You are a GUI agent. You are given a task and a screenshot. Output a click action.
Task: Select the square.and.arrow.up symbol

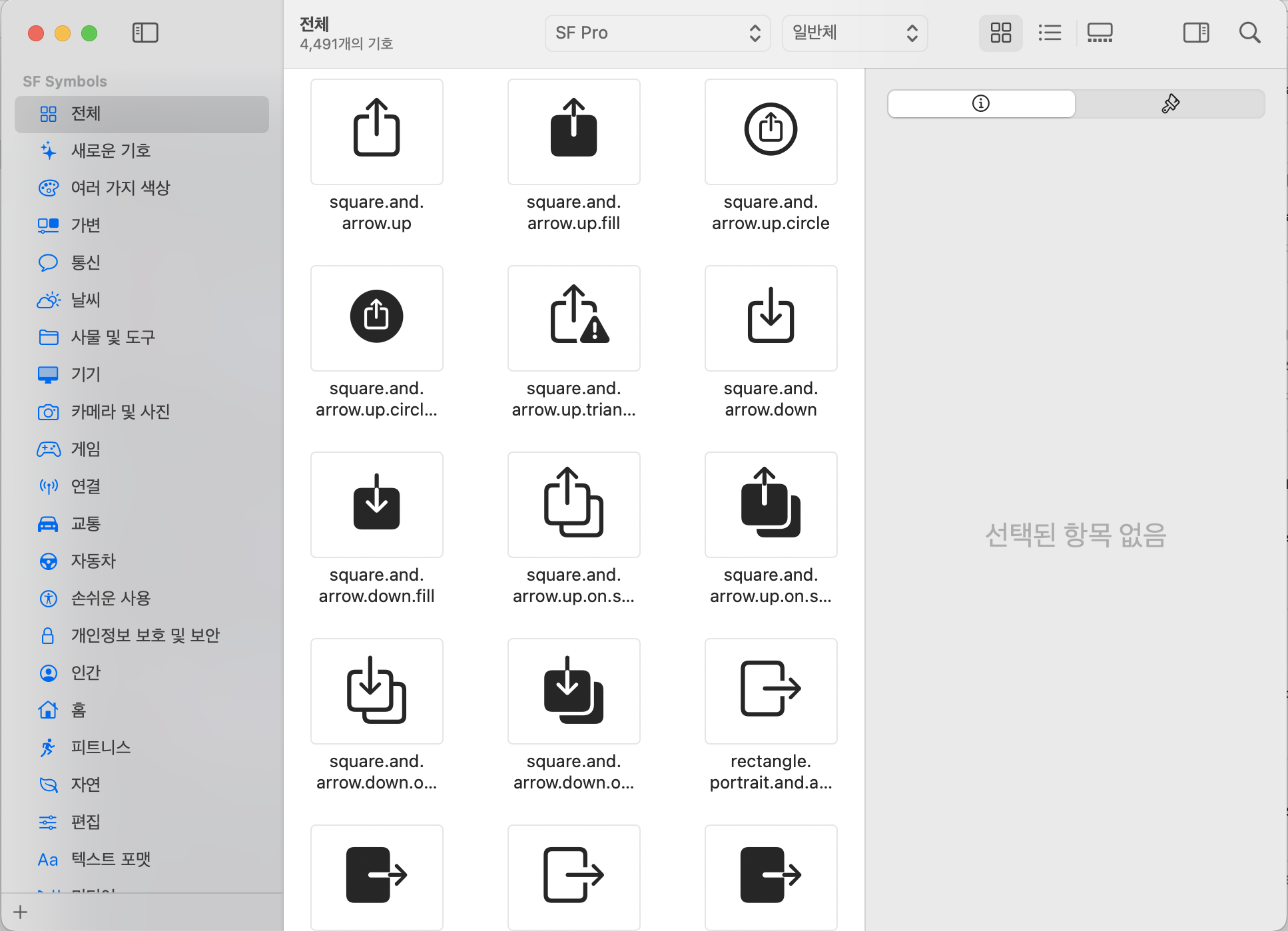376,132
